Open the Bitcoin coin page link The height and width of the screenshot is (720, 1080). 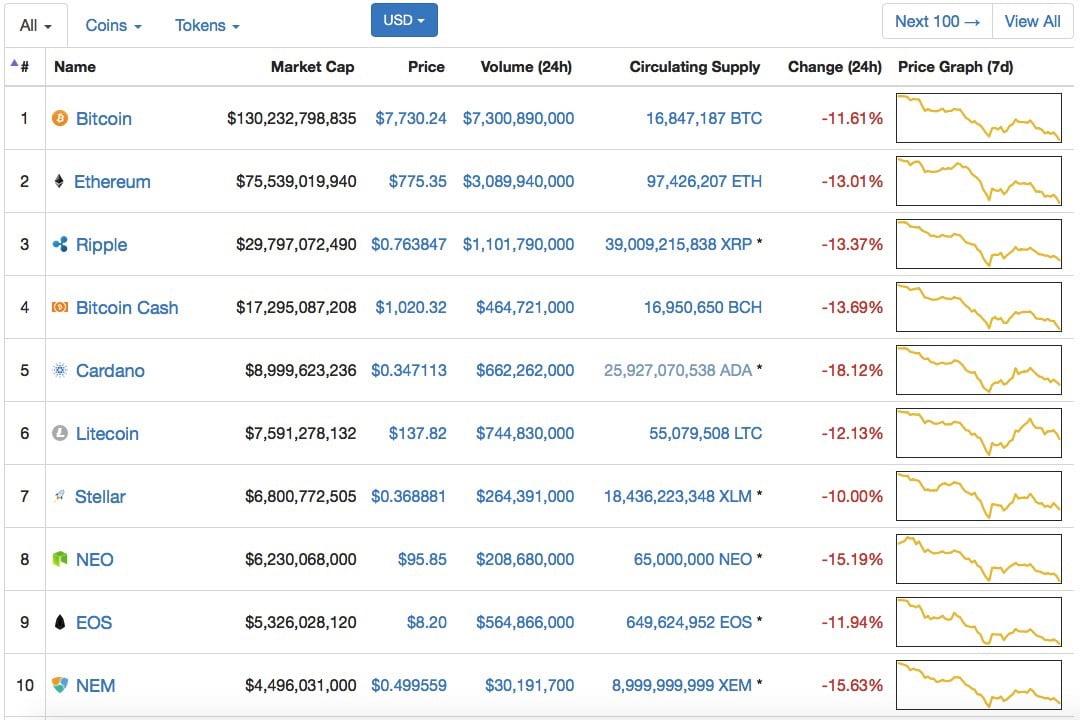point(103,119)
